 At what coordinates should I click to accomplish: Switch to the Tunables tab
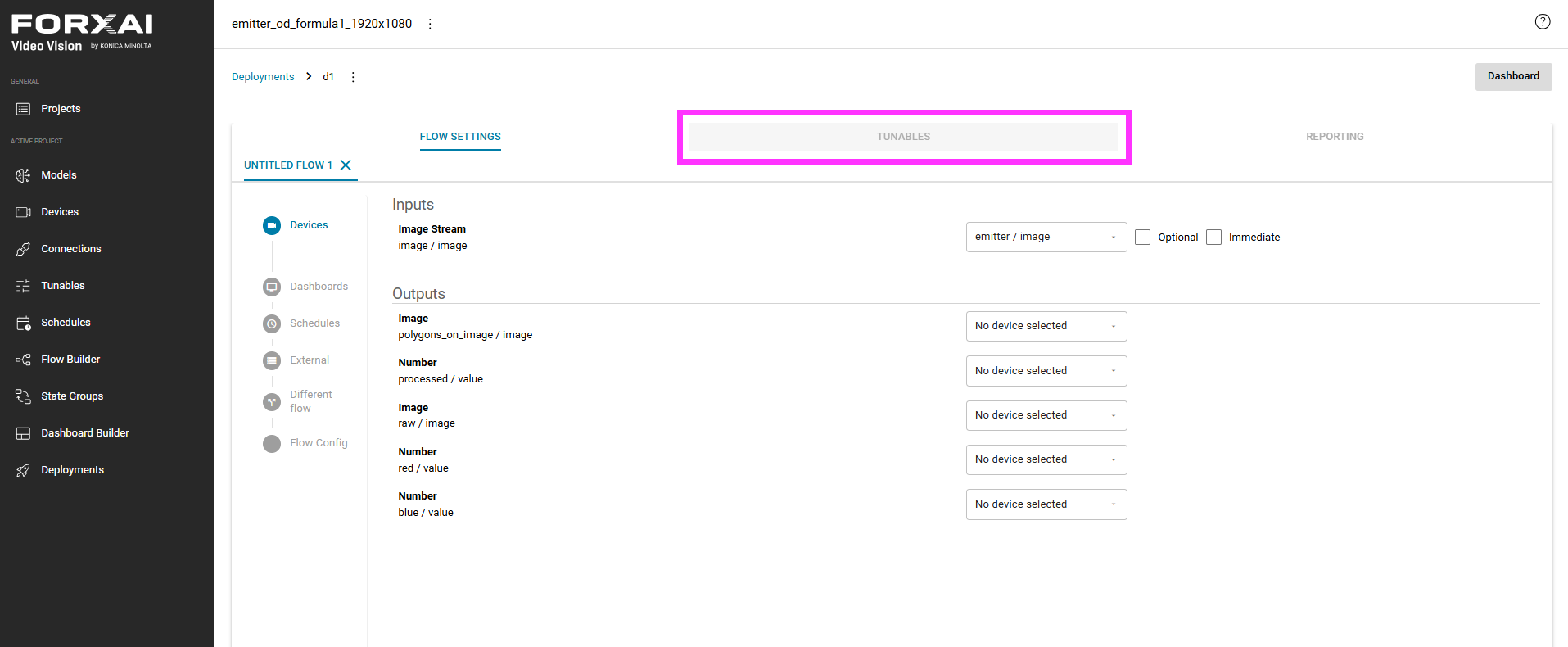[903, 137]
